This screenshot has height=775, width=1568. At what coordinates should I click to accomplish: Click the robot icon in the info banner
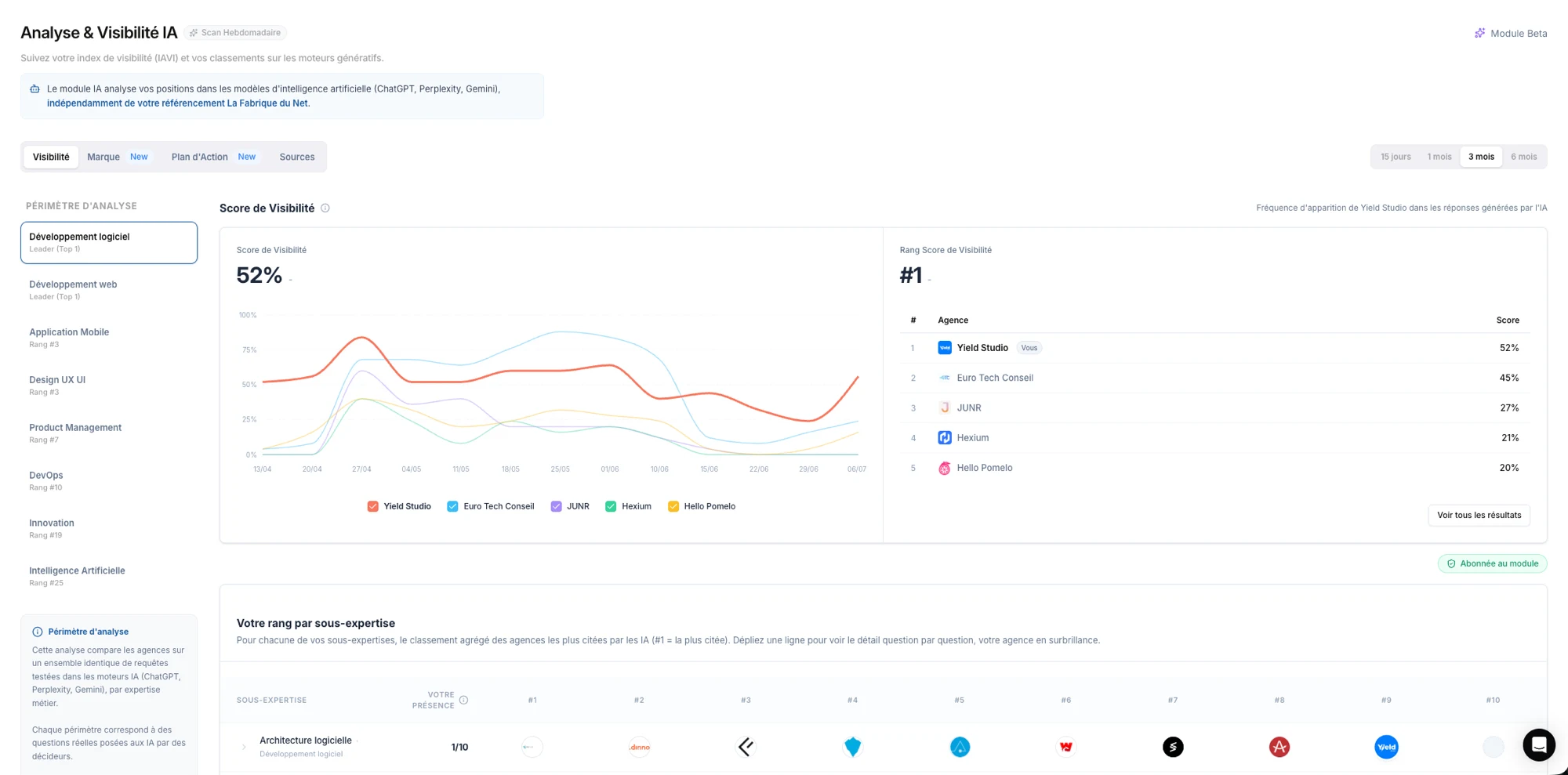(x=34, y=89)
